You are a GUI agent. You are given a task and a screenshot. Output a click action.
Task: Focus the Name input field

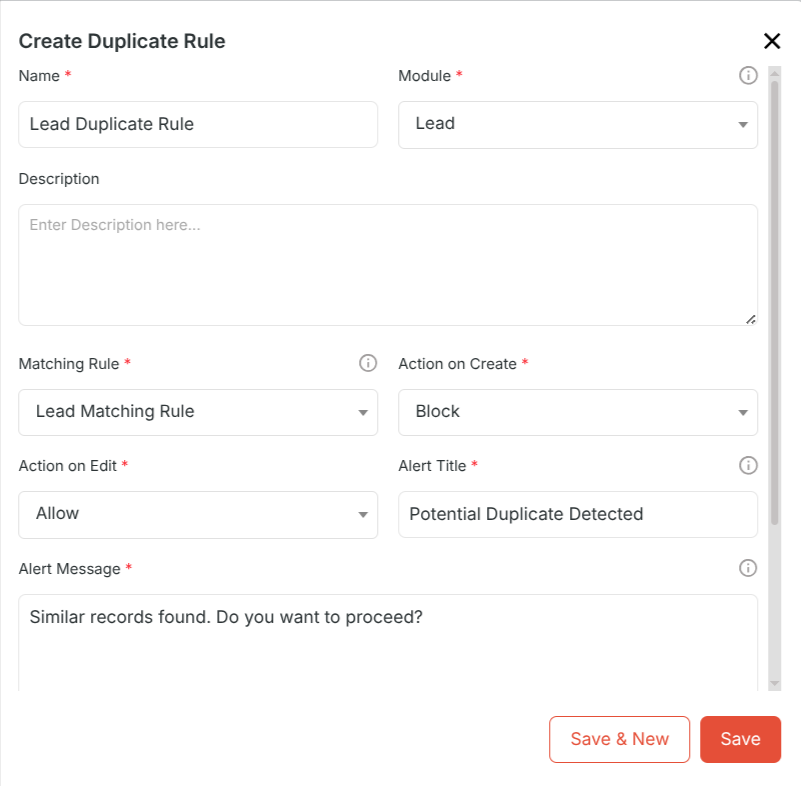[198, 125]
